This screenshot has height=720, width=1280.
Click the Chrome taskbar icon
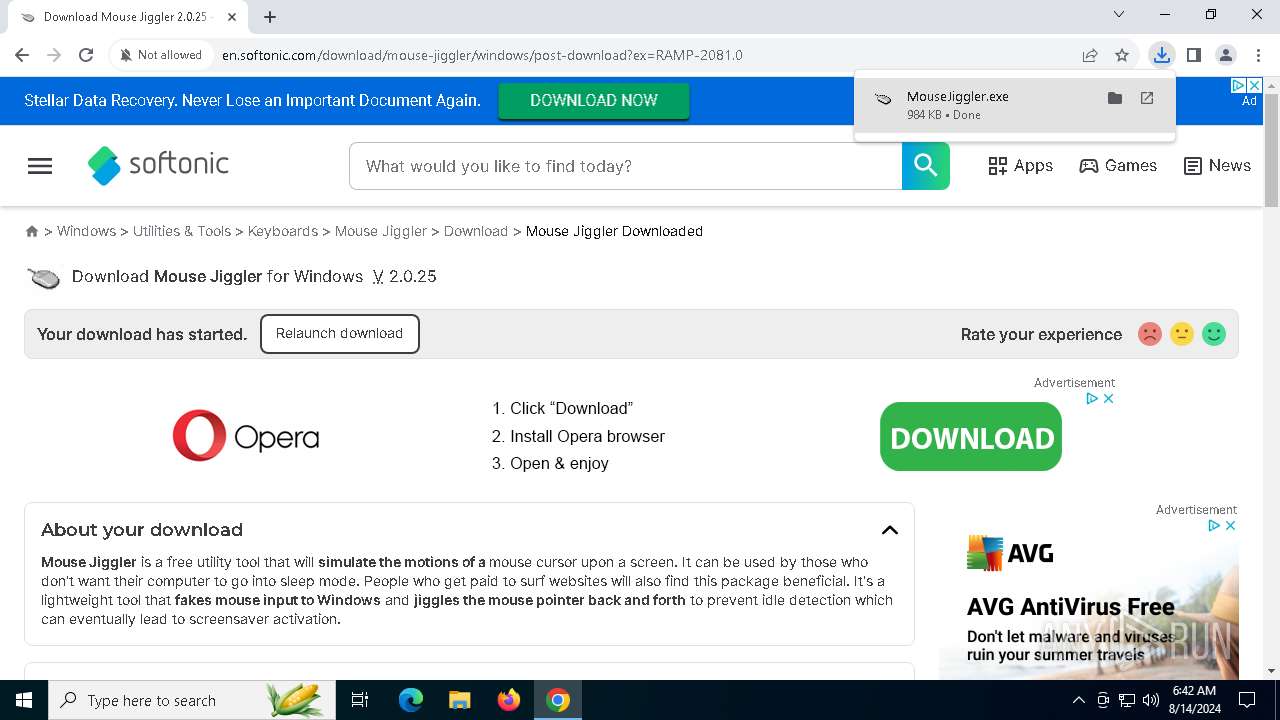[x=558, y=700]
